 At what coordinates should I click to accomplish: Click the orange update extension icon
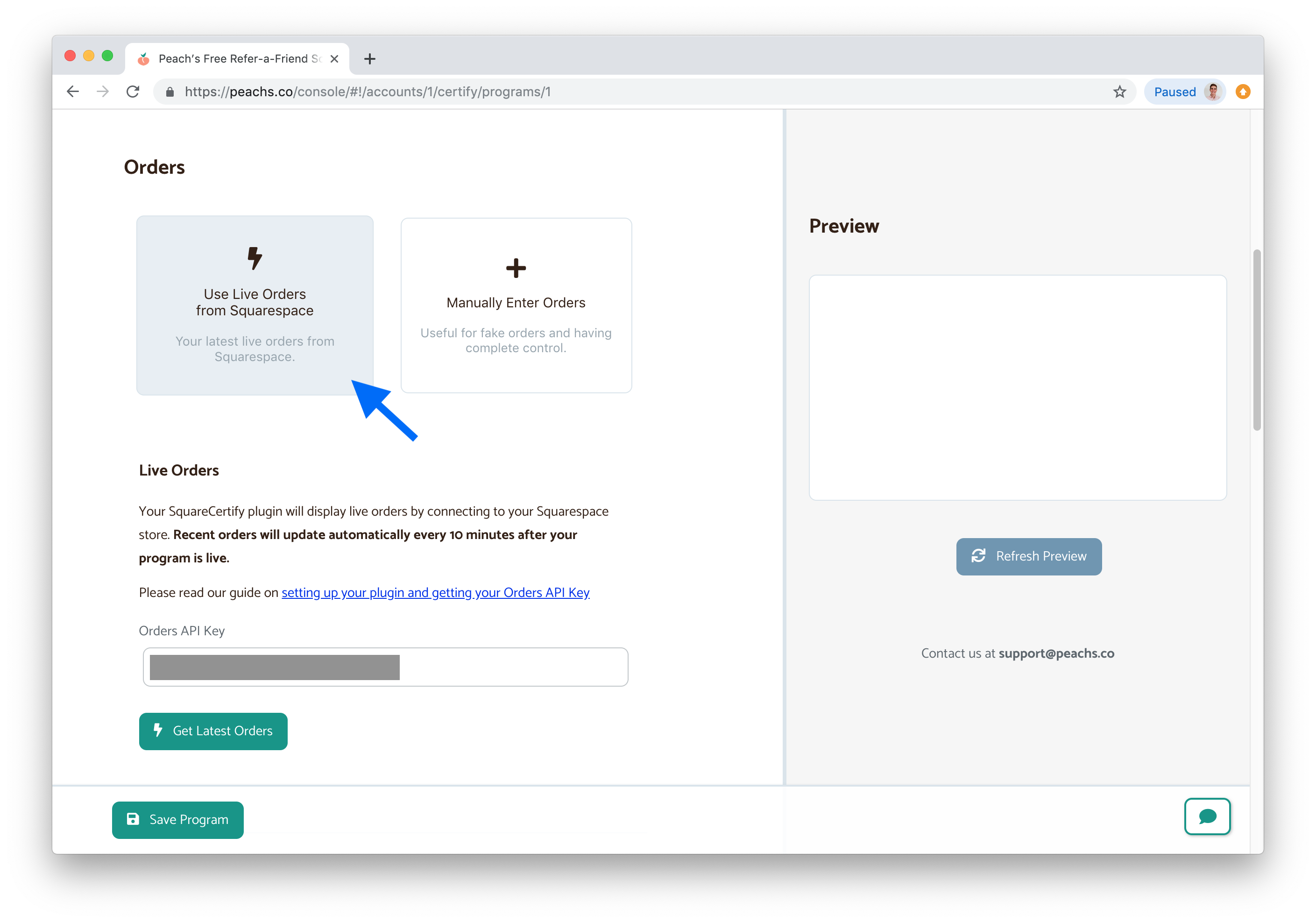[1243, 92]
